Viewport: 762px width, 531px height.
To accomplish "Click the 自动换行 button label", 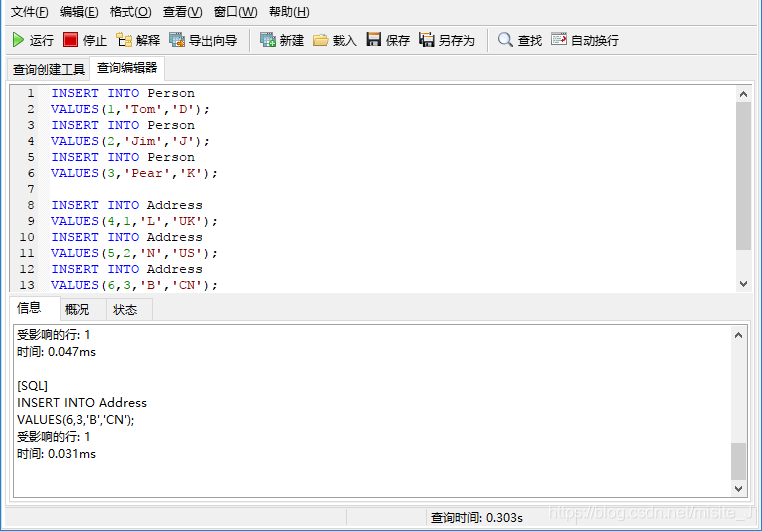I will [594, 40].
